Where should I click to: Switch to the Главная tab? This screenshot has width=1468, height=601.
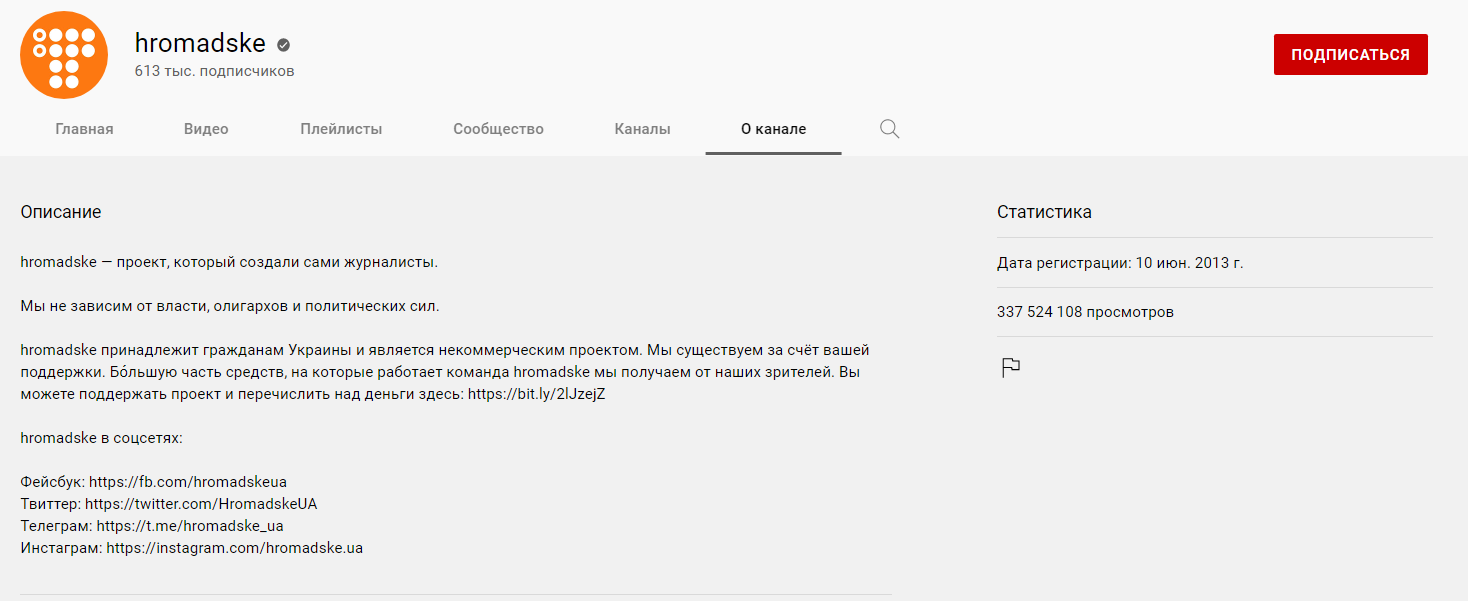point(84,129)
